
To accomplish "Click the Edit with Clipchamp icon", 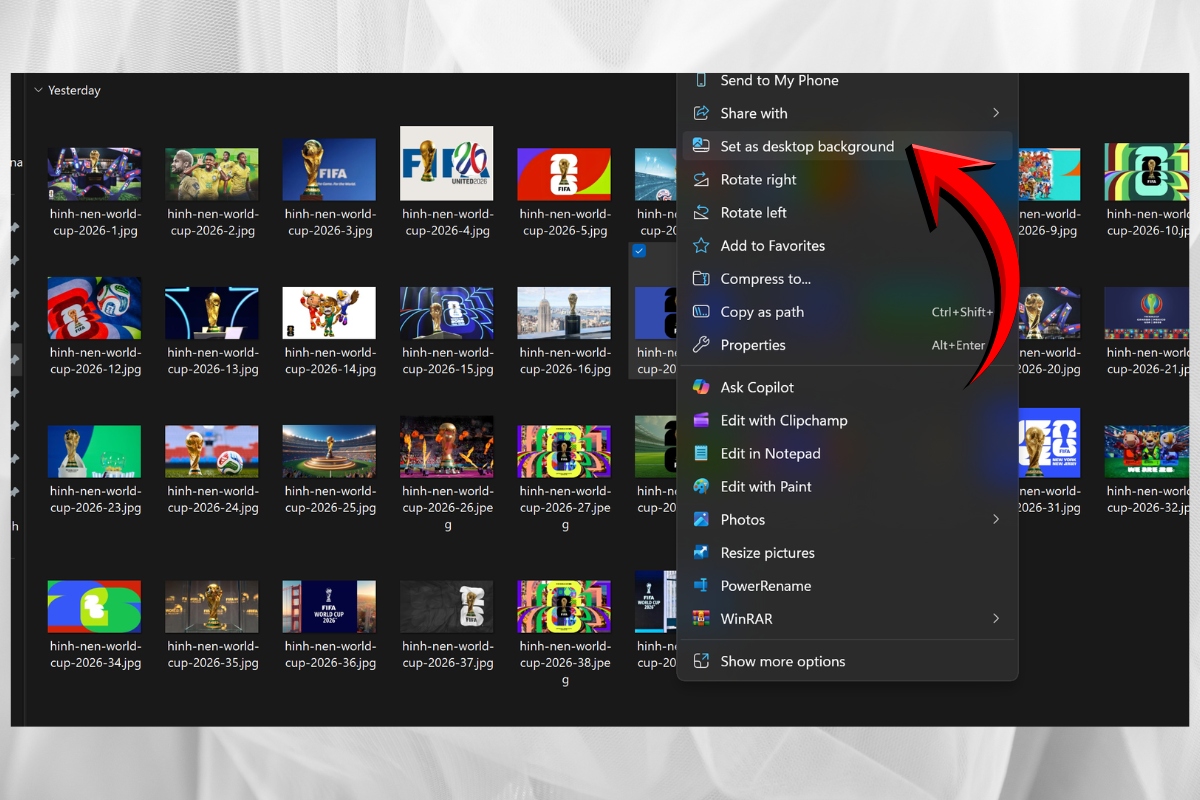I will (701, 420).
